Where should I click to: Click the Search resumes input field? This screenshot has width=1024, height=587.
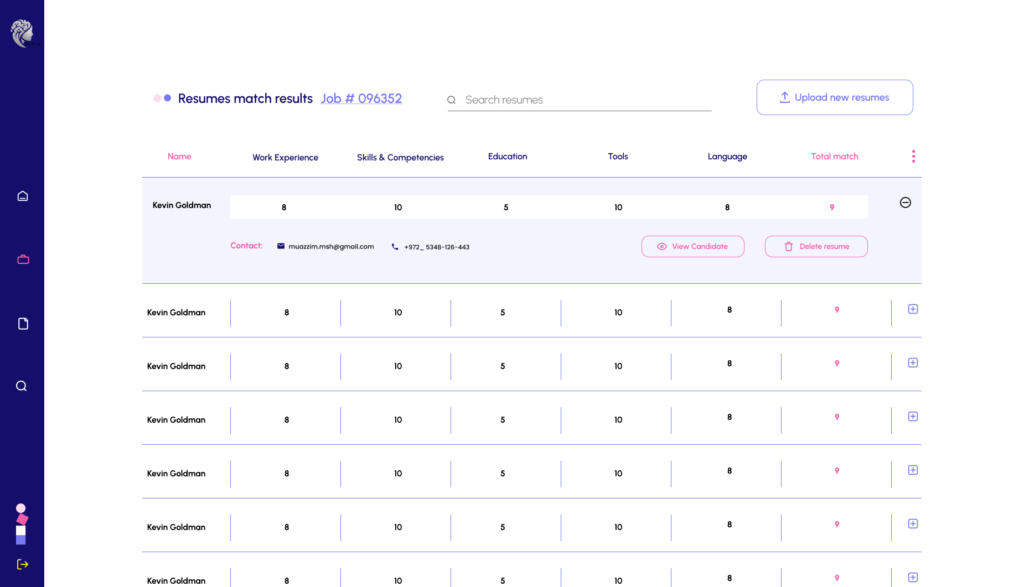(585, 100)
